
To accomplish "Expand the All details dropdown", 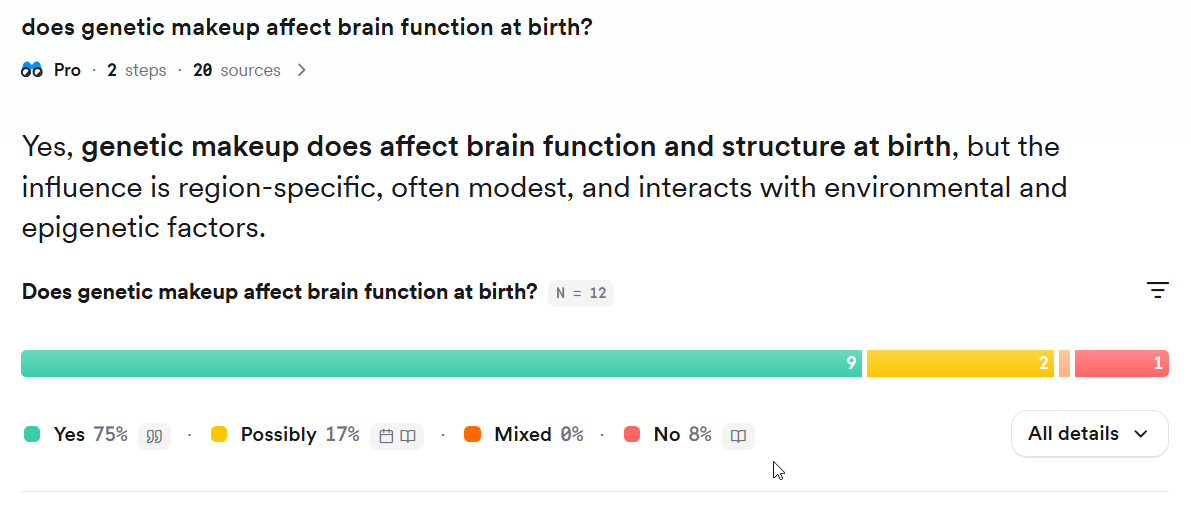I will click(x=1089, y=434).
